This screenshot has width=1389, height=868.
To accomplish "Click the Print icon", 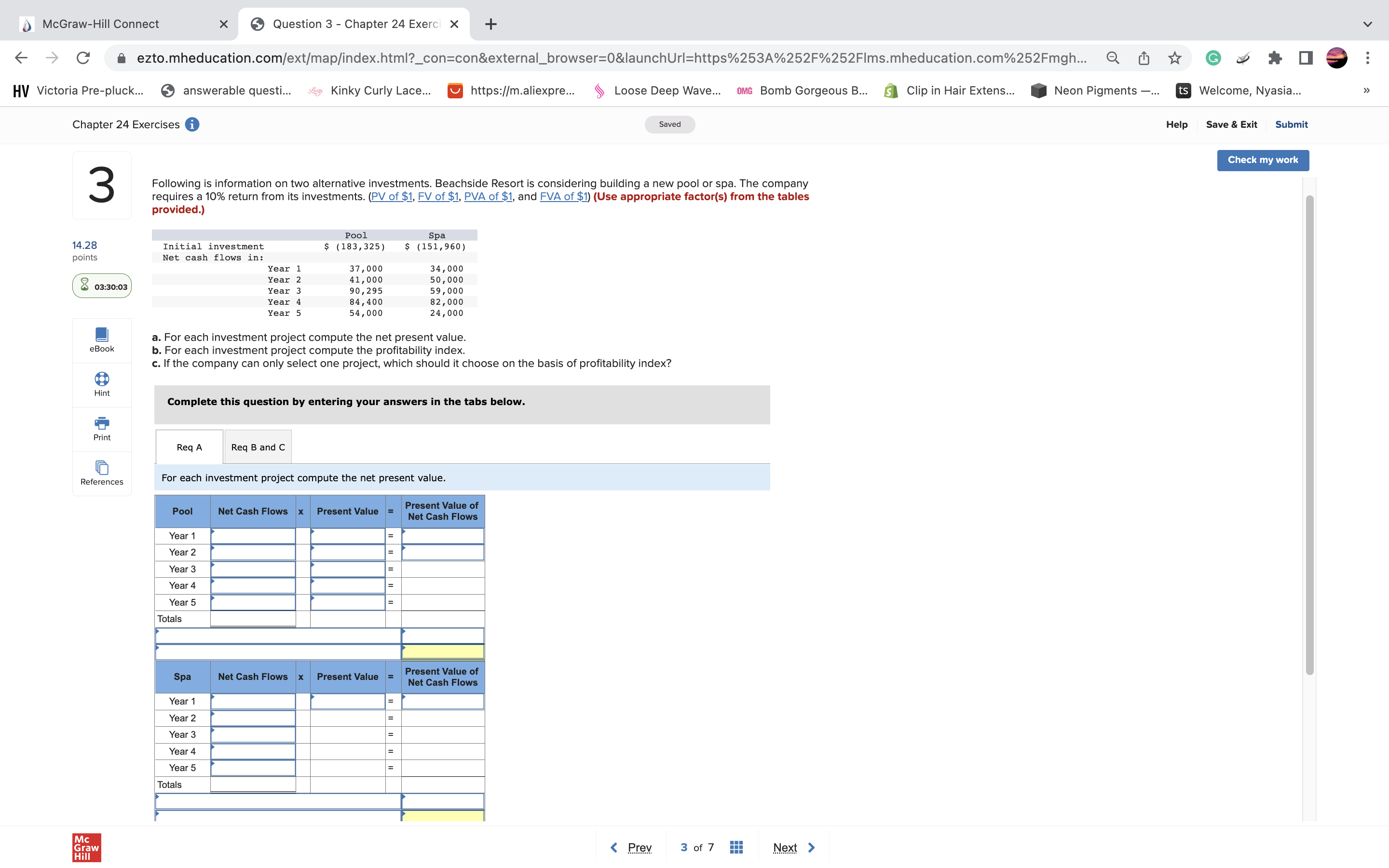I will click(x=102, y=427).
